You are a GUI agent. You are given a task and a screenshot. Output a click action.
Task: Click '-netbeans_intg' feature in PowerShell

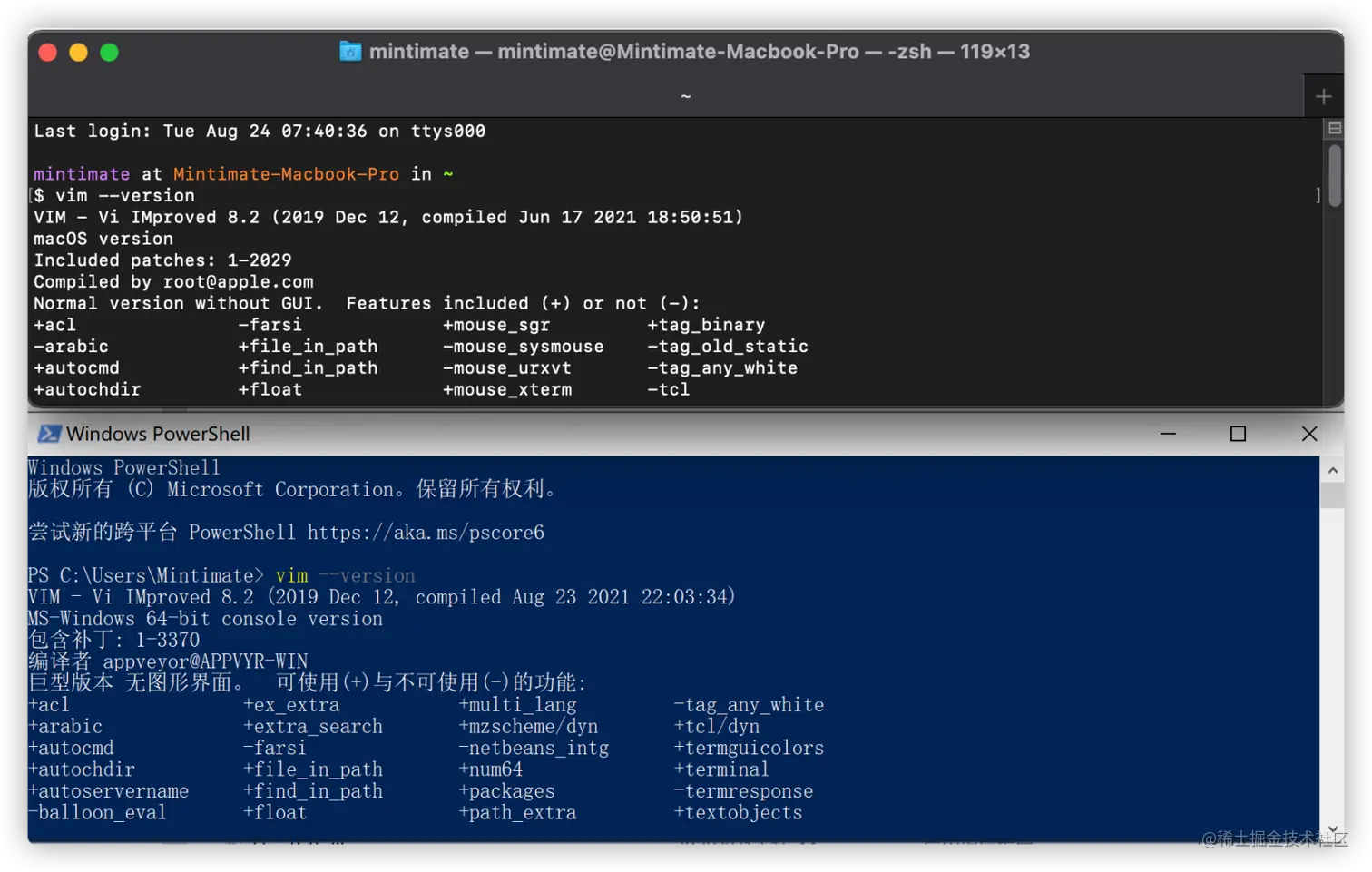pos(534,749)
